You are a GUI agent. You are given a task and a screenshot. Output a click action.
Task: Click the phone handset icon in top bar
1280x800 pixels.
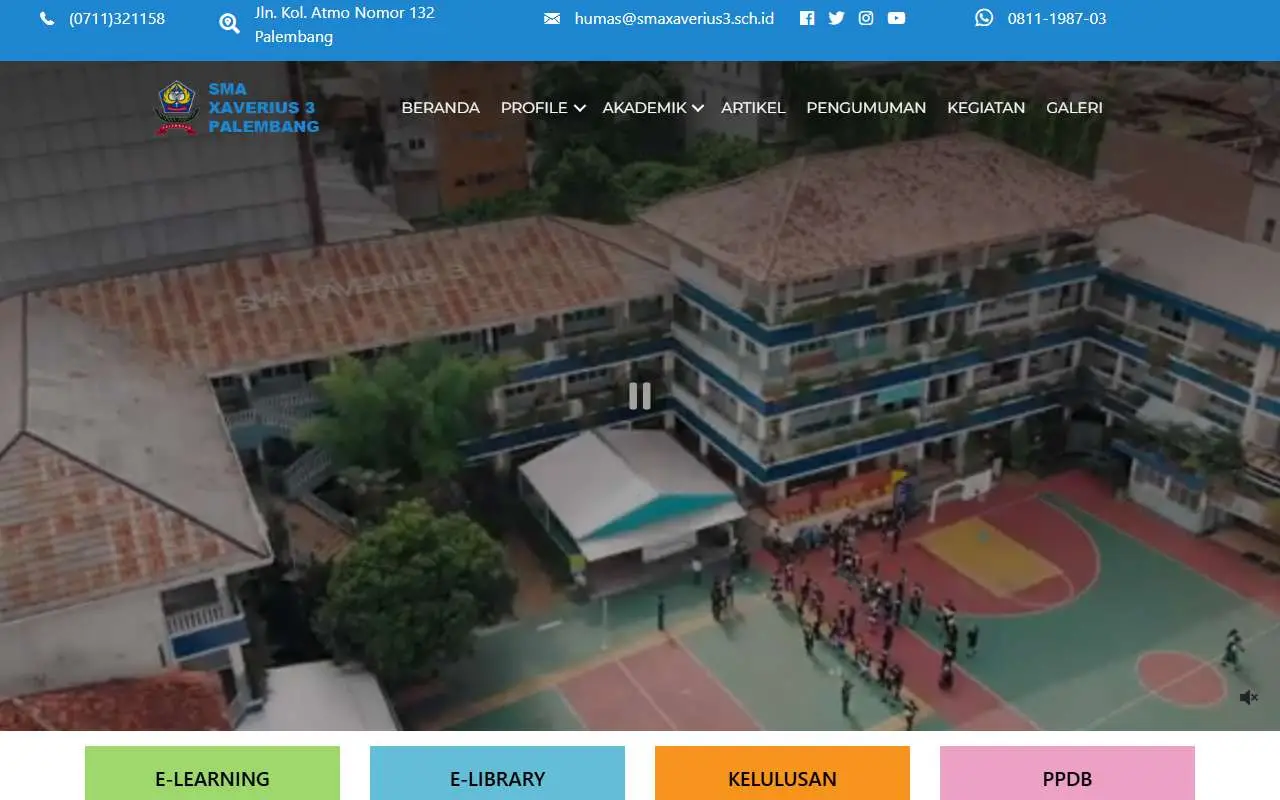[x=47, y=19]
